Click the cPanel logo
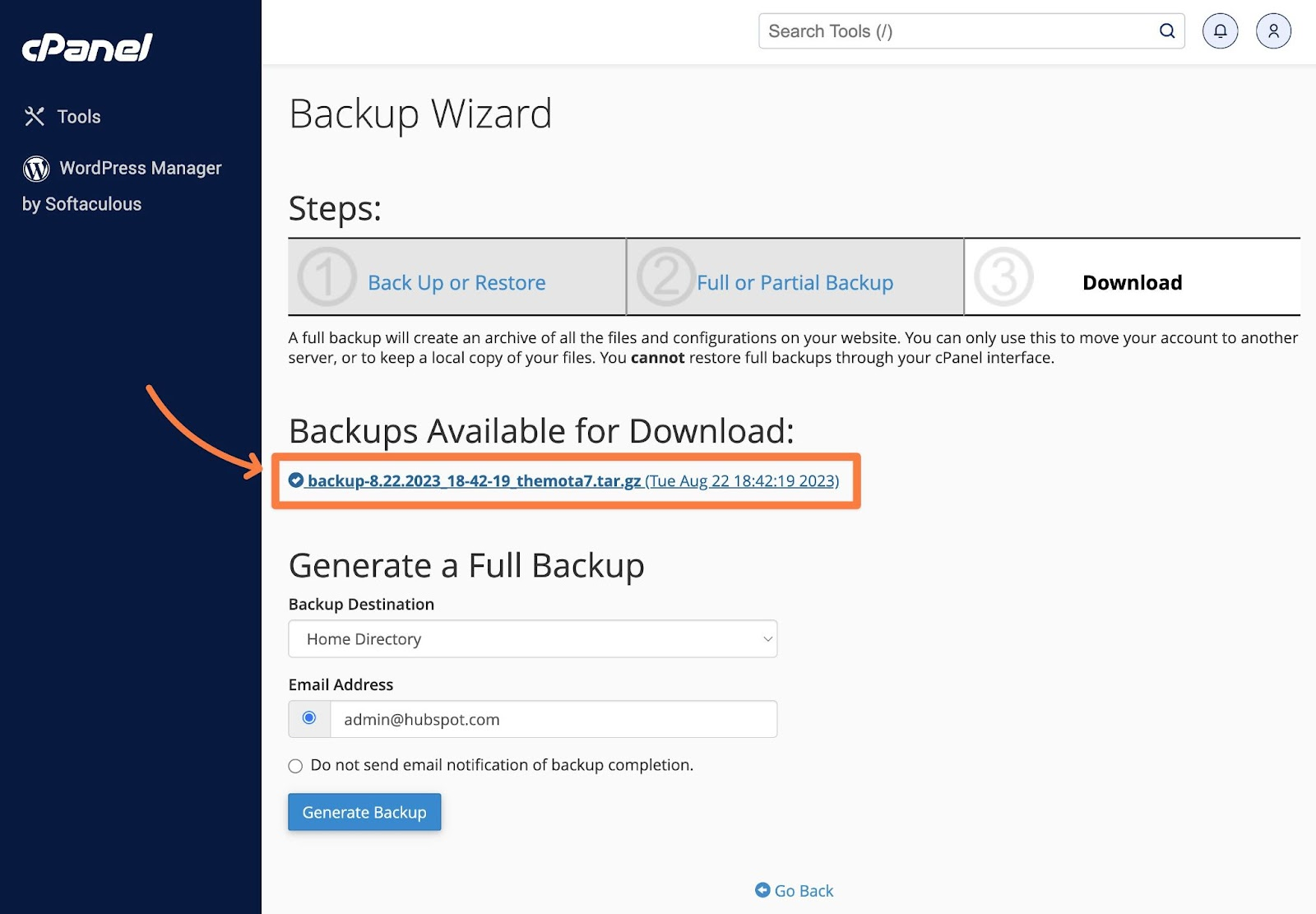Image resolution: width=1316 pixels, height=914 pixels. [x=87, y=48]
